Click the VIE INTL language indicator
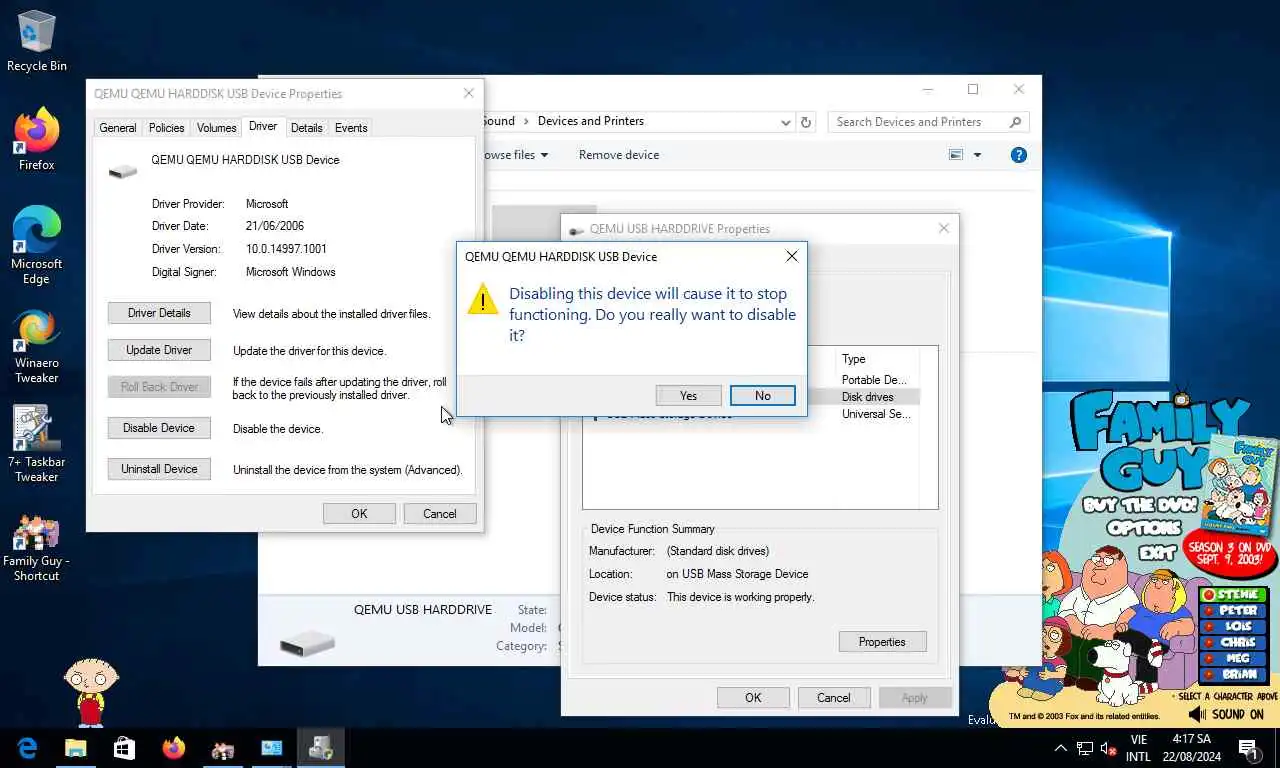The height and width of the screenshot is (768, 1280). click(1138, 748)
